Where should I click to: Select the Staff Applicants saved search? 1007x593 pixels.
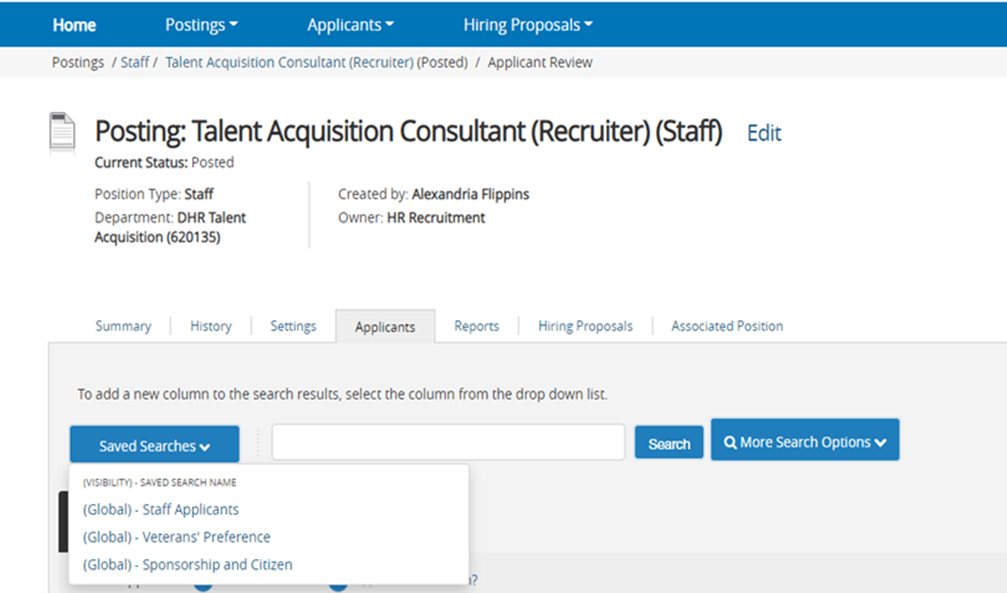(x=161, y=509)
